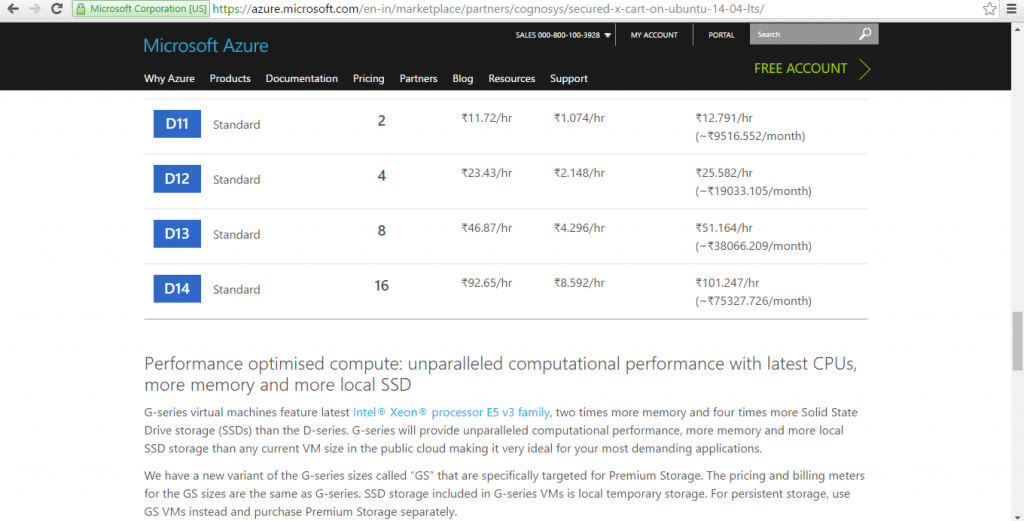Expand the Sales phone number dropdown
This screenshot has height=521, width=1024.
point(608,35)
